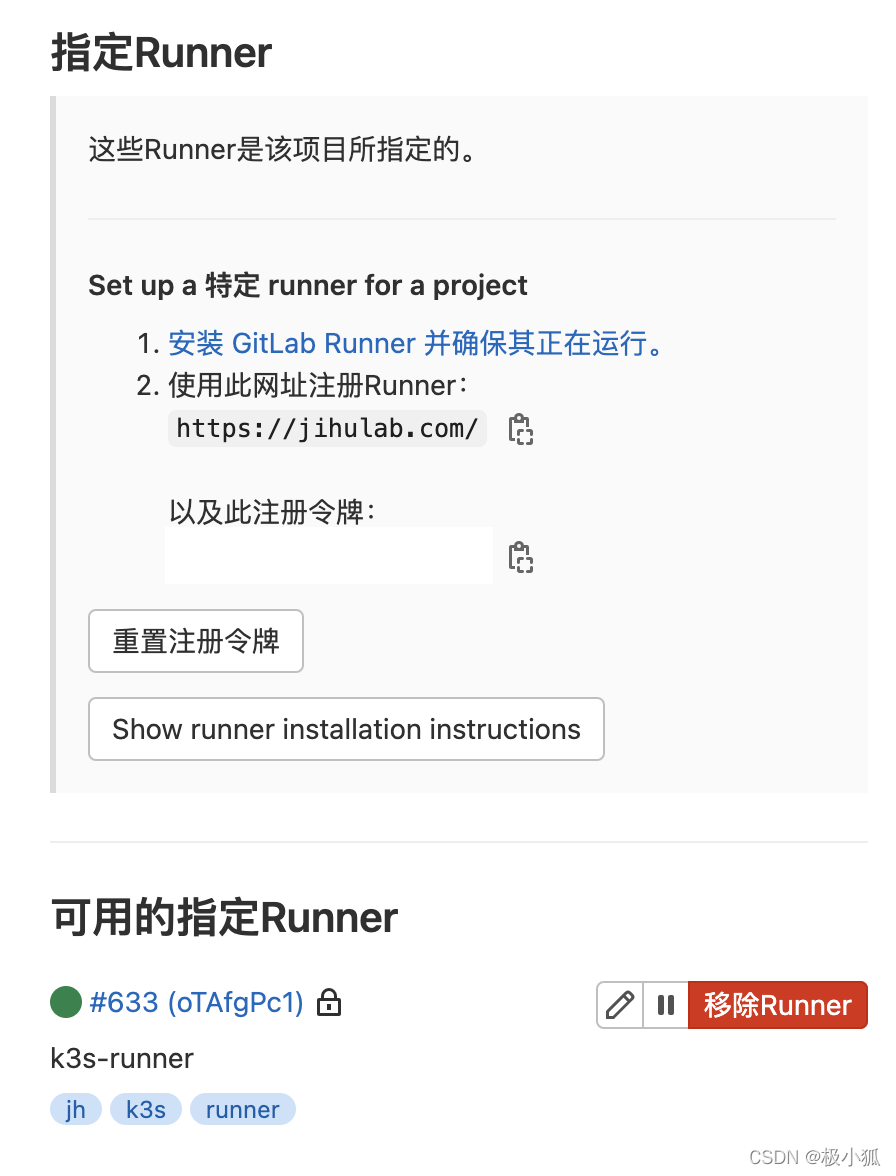Click the 可用的指定Runner heading
The height and width of the screenshot is (1176, 896).
coord(224,917)
